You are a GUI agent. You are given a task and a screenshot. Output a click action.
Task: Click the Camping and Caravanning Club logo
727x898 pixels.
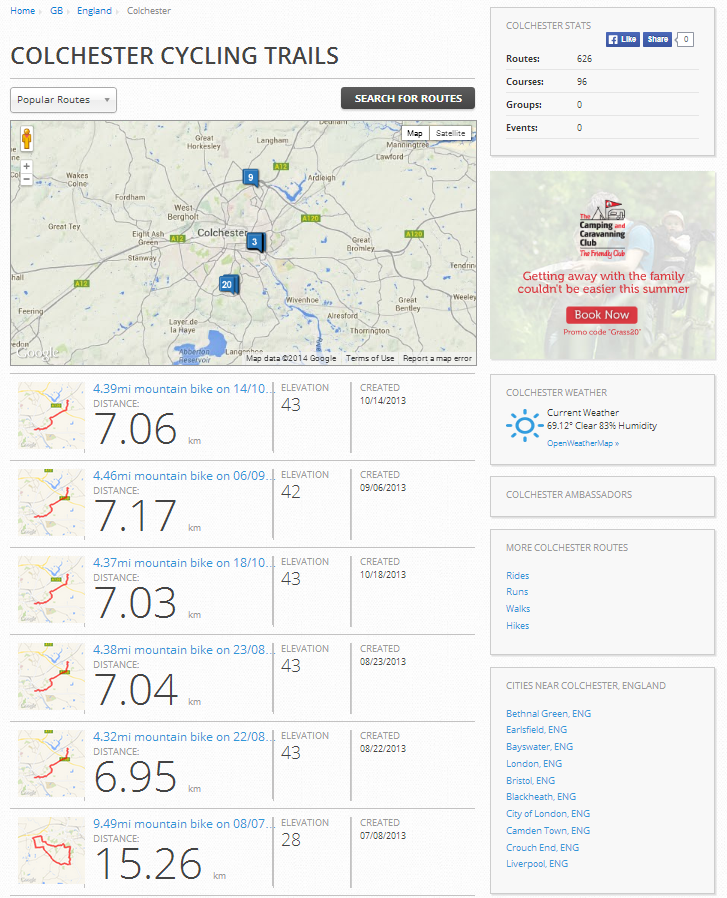(x=602, y=229)
